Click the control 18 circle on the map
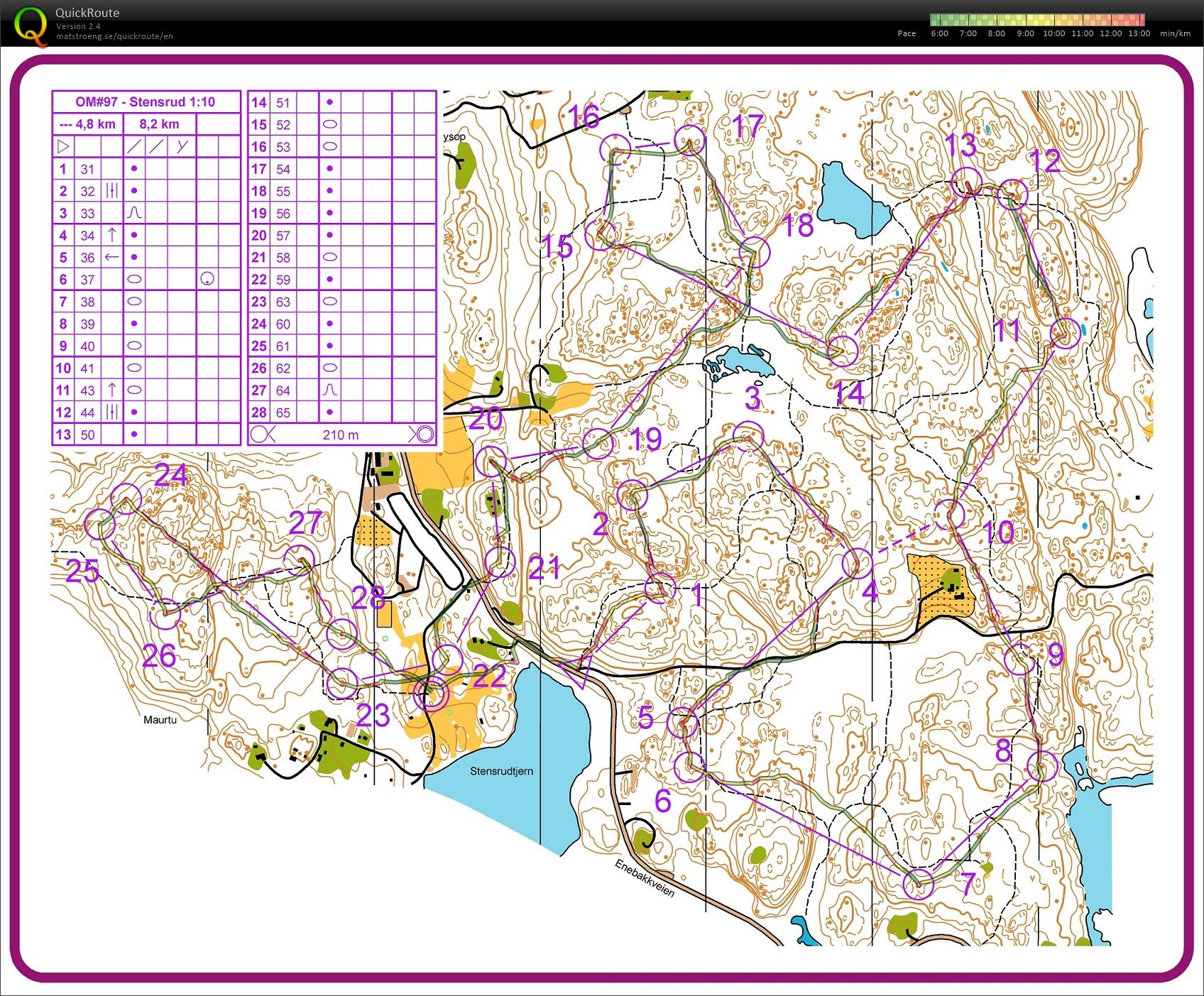1204x996 pixels. [x=754, y=252]
